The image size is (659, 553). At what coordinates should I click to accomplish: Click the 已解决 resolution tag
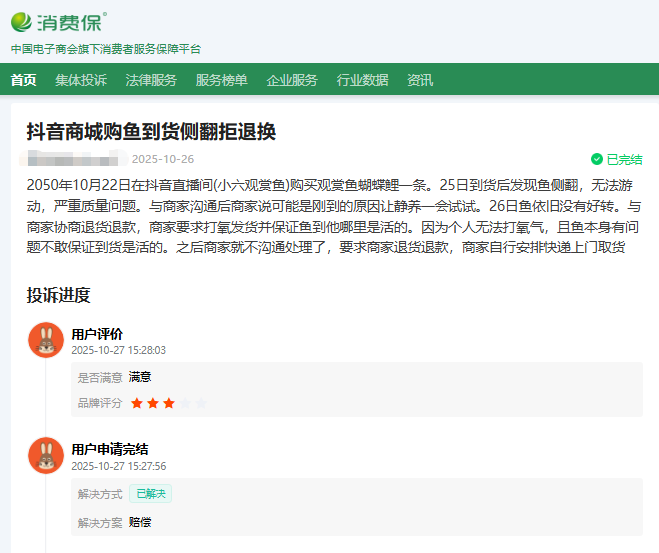coord(150,493)
